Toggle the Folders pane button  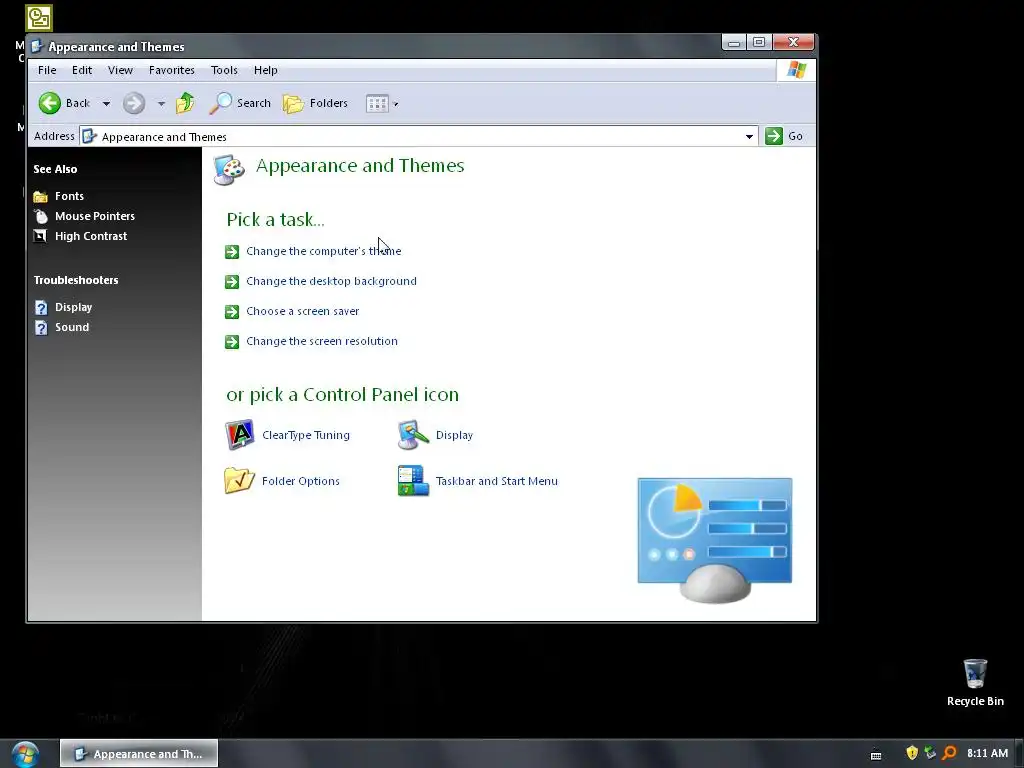tap(315, 103)
